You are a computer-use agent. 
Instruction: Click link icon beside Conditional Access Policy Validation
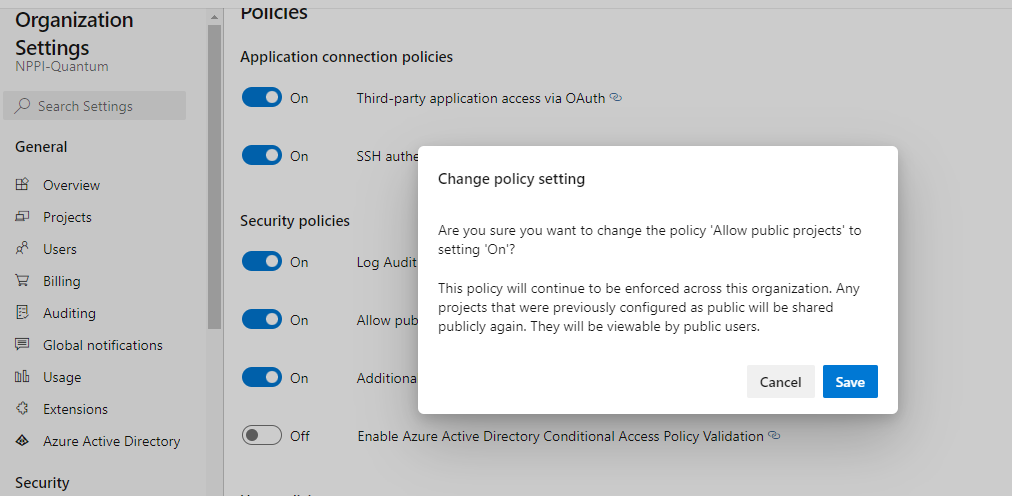pos(774,436)
